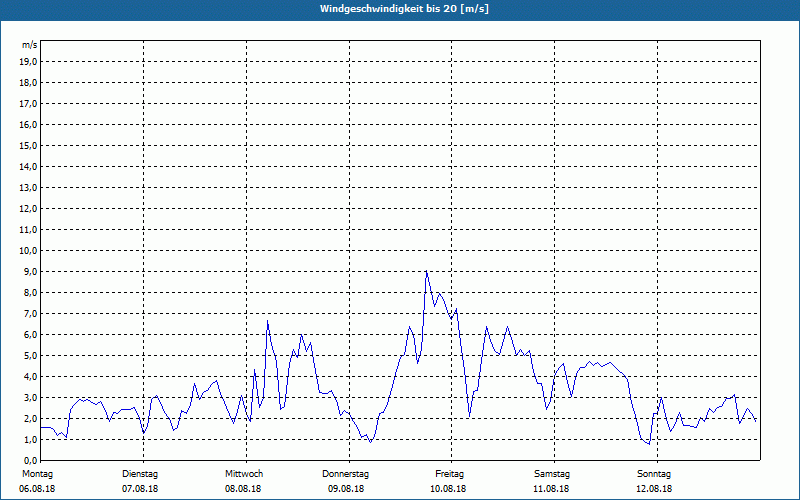800x500 pixels.
Task: Click the 14,0 y-axis label
Action: click(28, 166)
